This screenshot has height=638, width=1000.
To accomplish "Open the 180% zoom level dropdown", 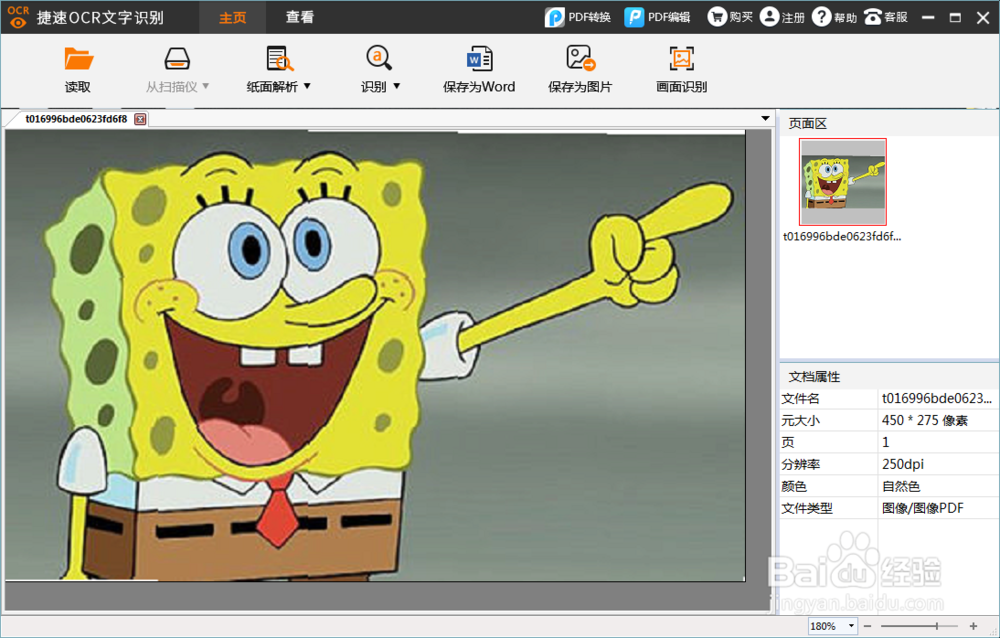I will pyautogui.click(x=851, y=626).
